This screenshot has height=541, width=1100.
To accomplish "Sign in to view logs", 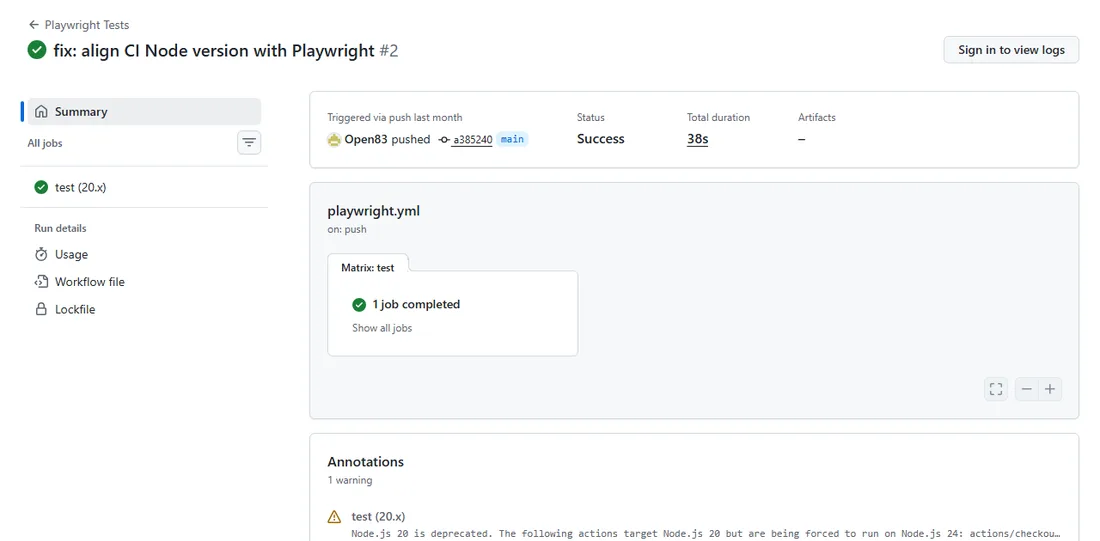I will (x=1011, y=50).
